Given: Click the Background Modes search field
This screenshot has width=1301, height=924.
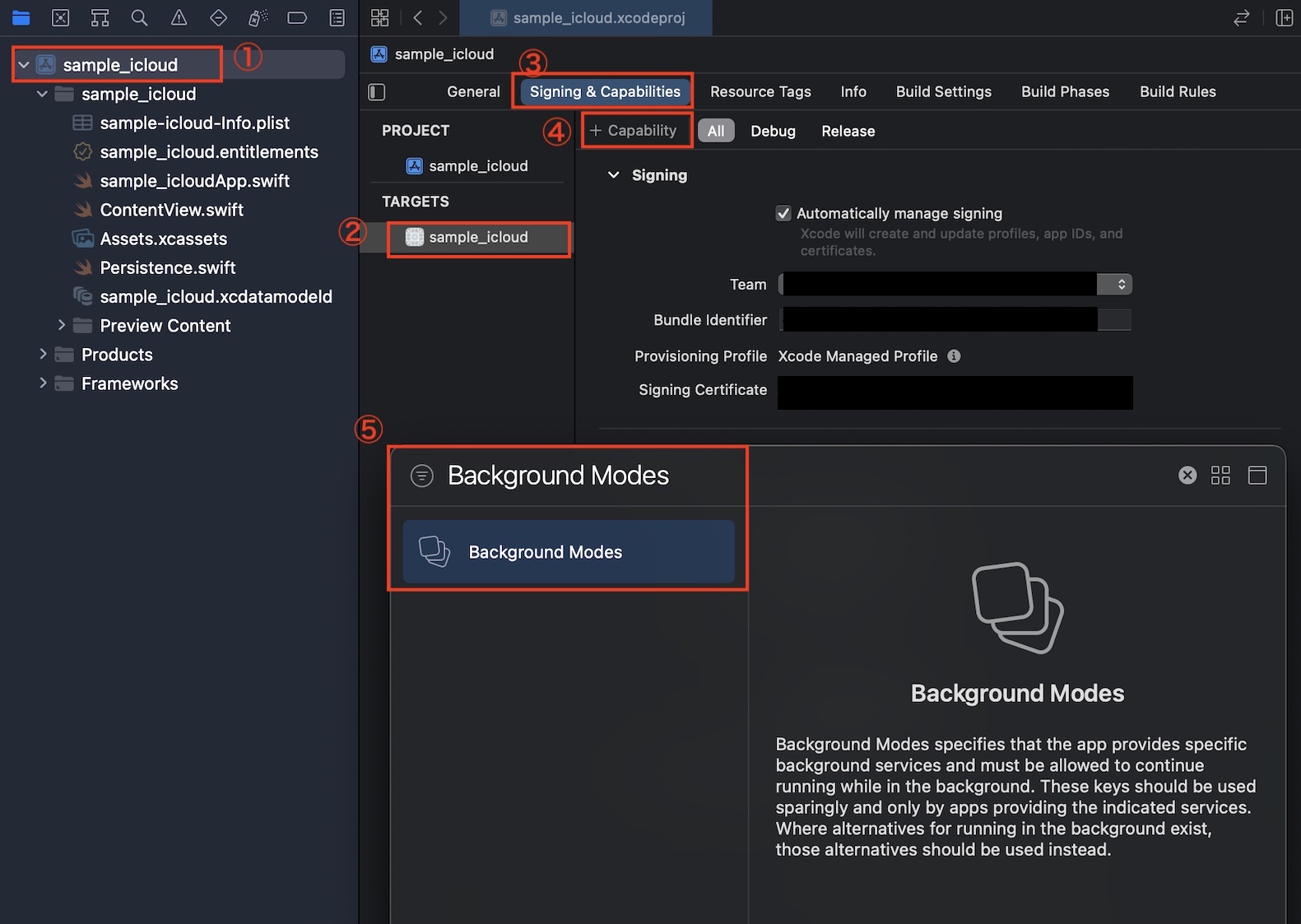Looking at the screenshot, I should [x=560, y=476].
